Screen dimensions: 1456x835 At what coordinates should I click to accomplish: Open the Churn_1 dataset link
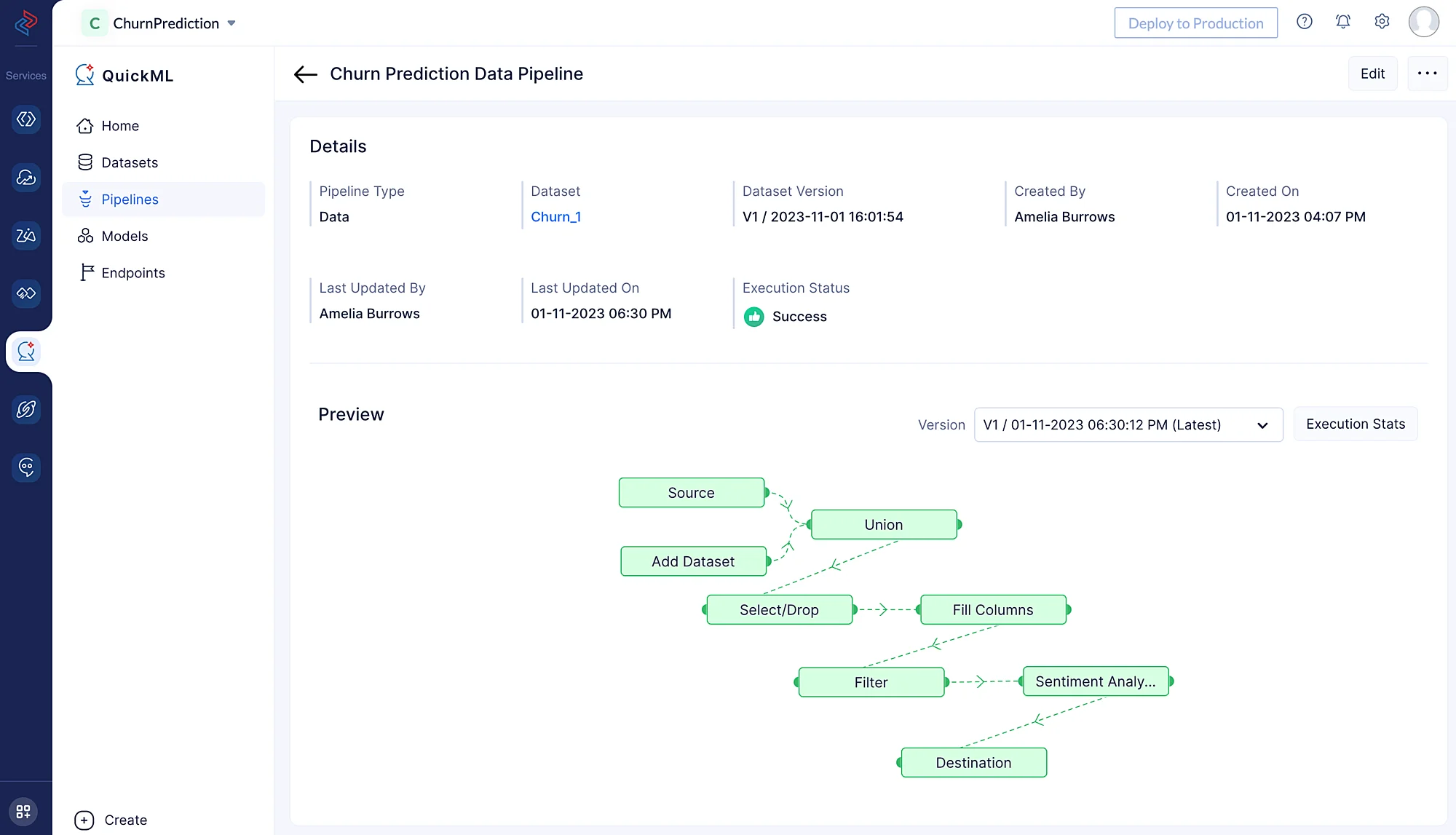pyautogui.click(x=555, y=217)
